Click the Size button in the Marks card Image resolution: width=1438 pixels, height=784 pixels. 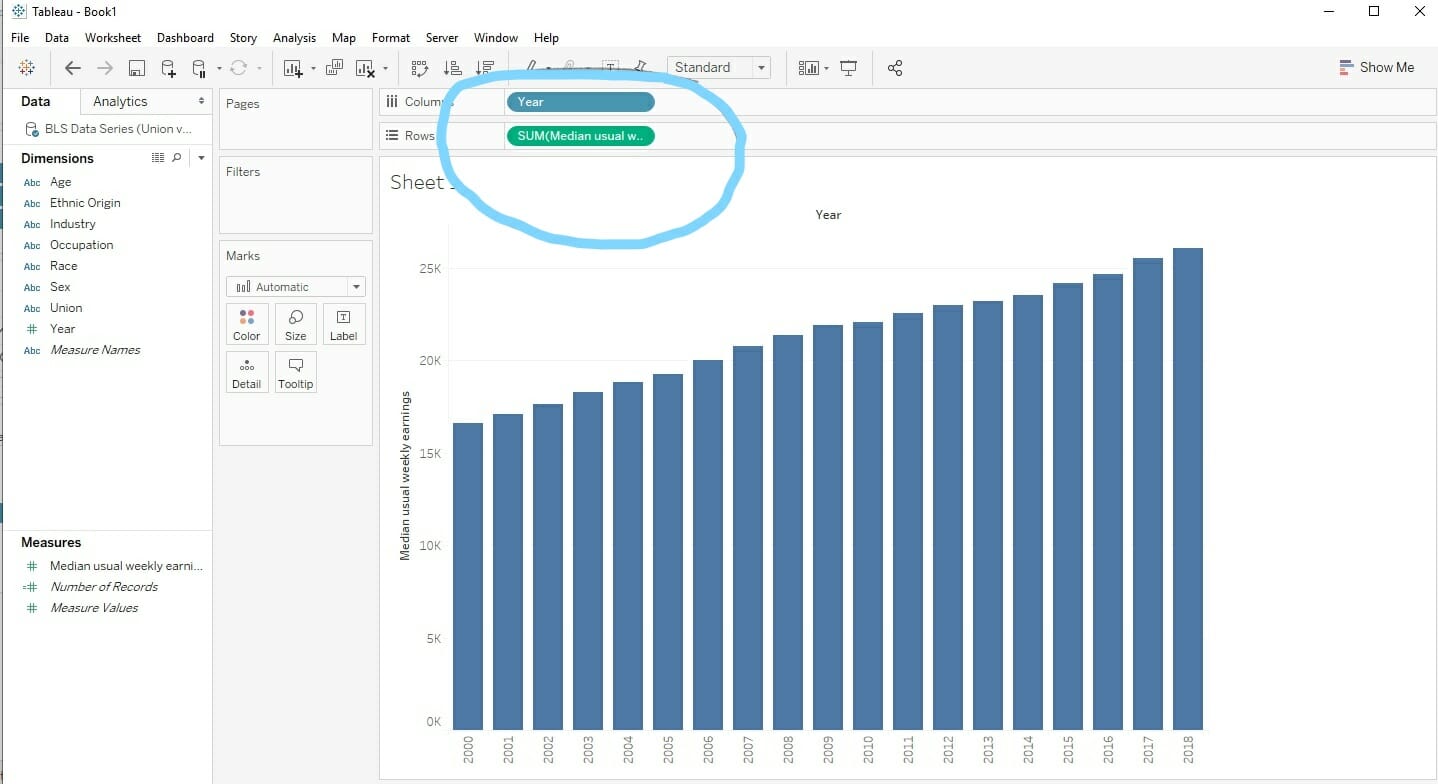[295, 323]
